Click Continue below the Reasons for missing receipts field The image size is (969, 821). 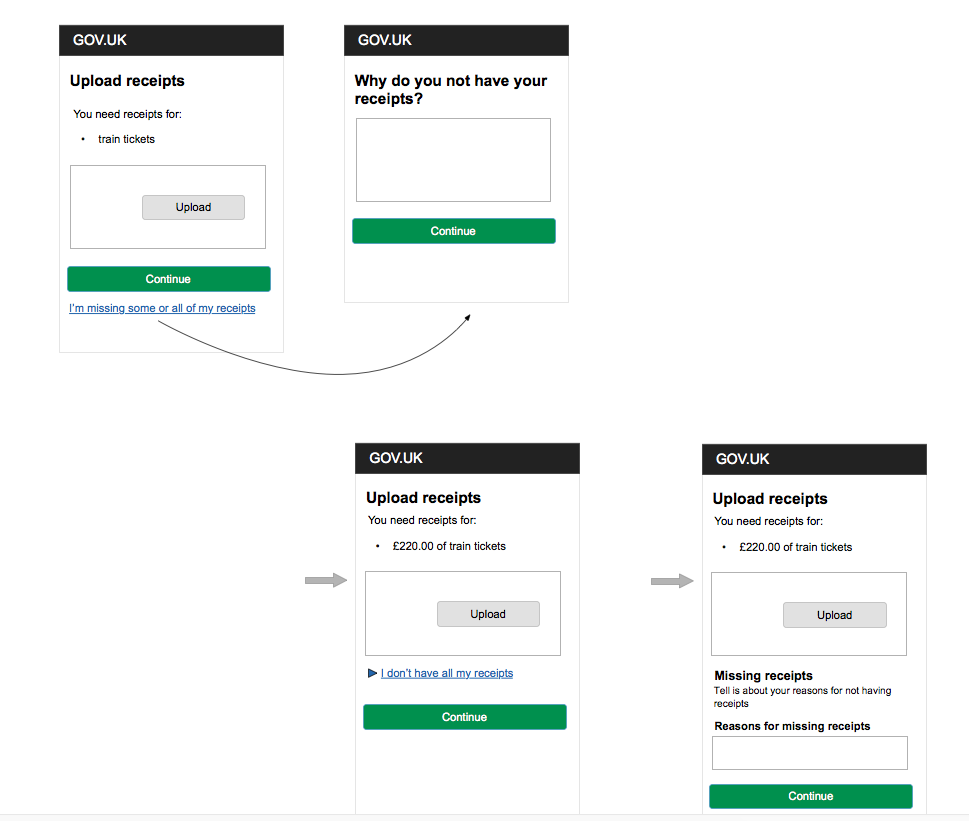(x=810, y=796)
